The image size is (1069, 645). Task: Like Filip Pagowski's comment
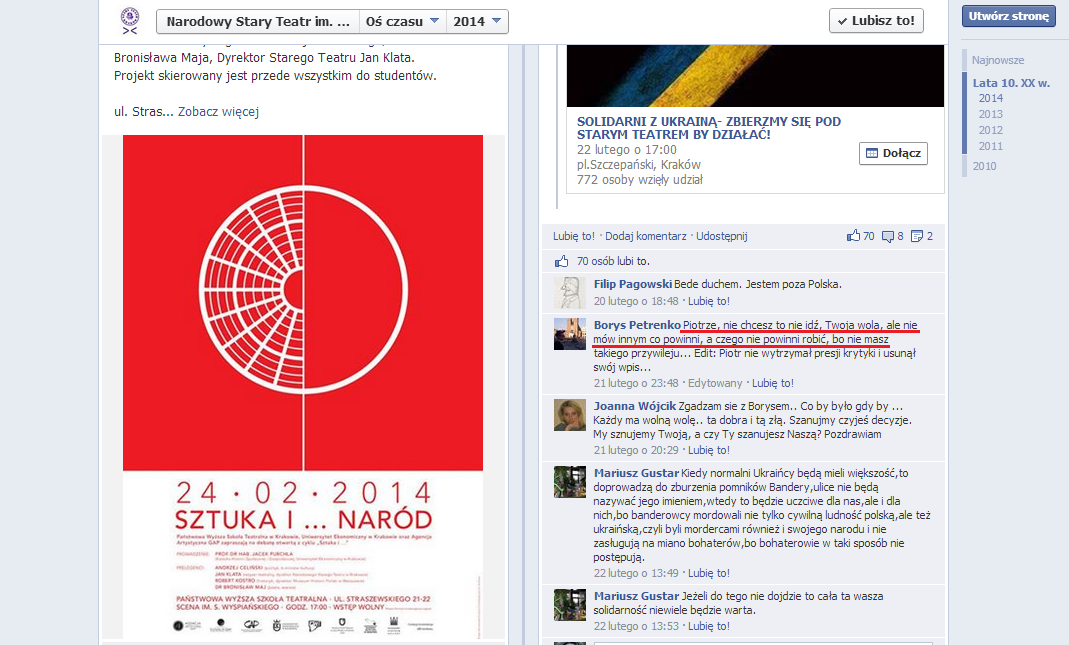pyautogui.click(x=708, y=301)
